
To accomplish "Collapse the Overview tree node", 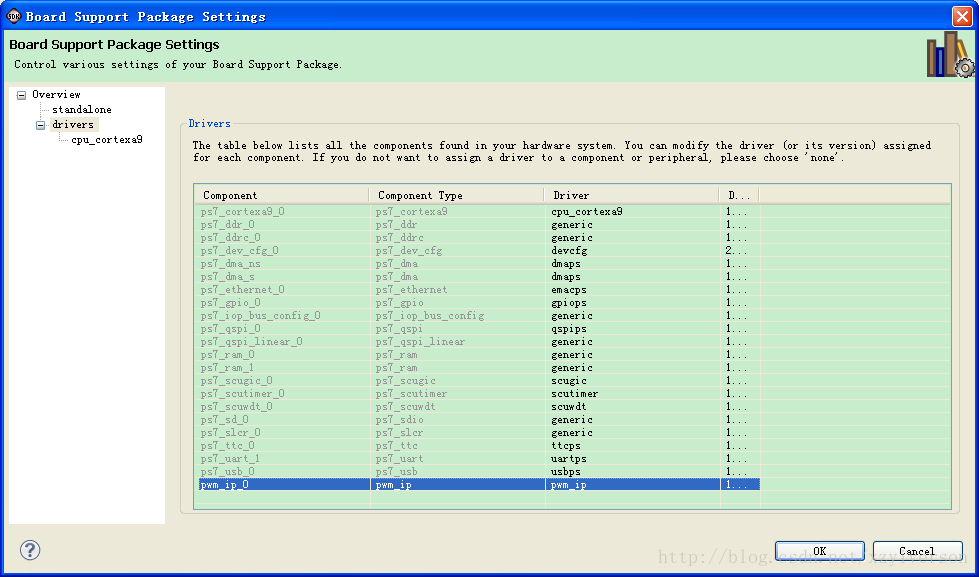I will [x=21, y=95].
